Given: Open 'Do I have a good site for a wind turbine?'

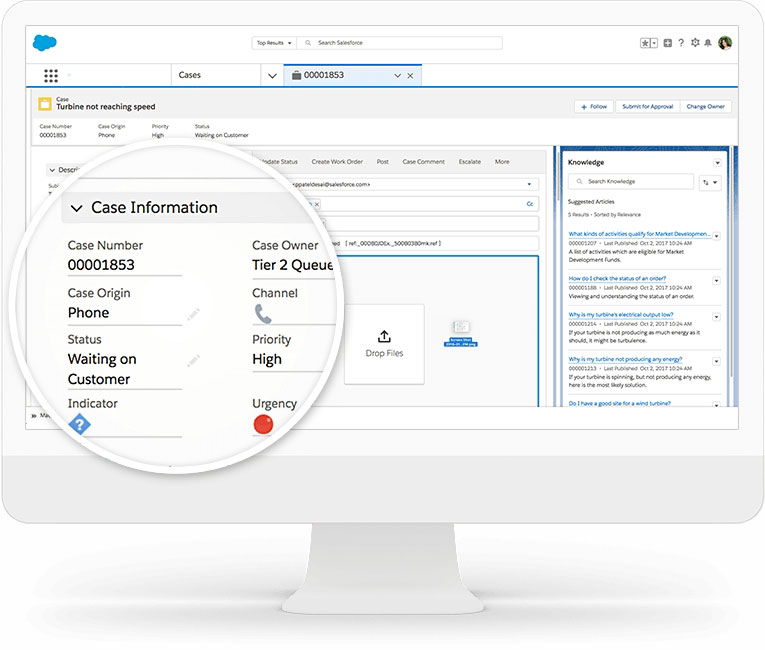Looking at the screenshot, I should 620,403.
